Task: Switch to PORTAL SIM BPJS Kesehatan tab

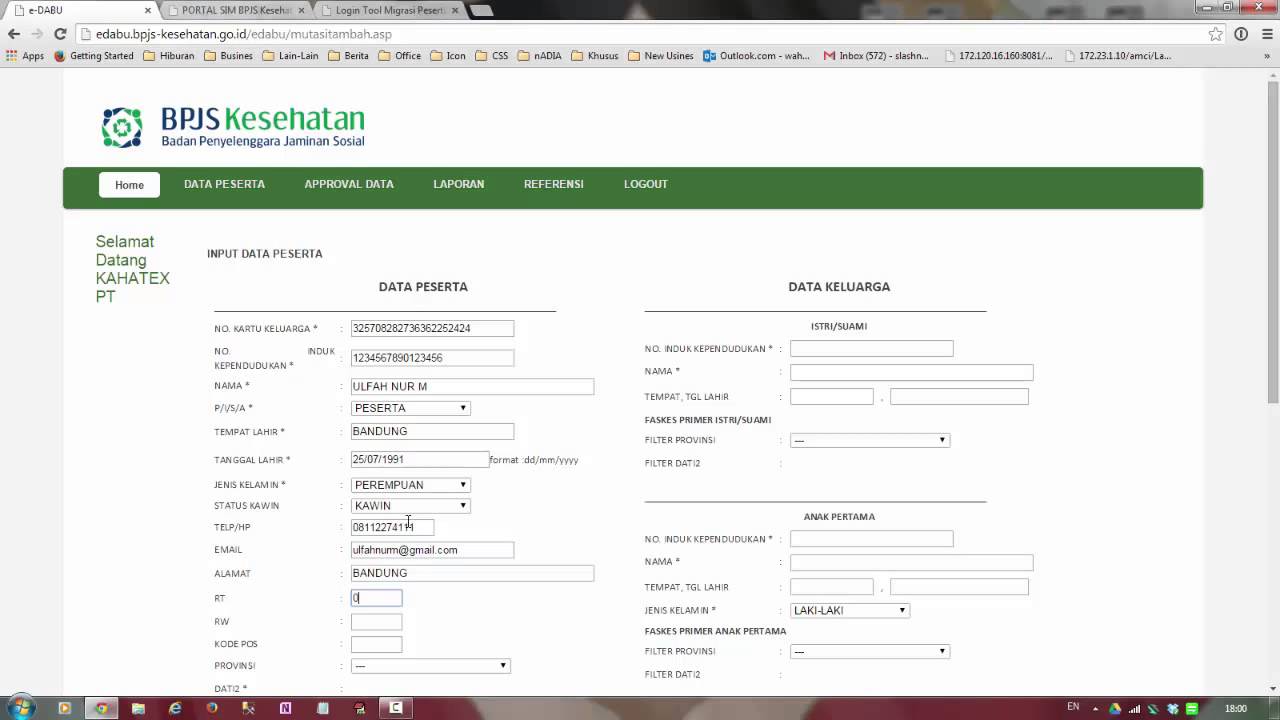Action: 236,10
